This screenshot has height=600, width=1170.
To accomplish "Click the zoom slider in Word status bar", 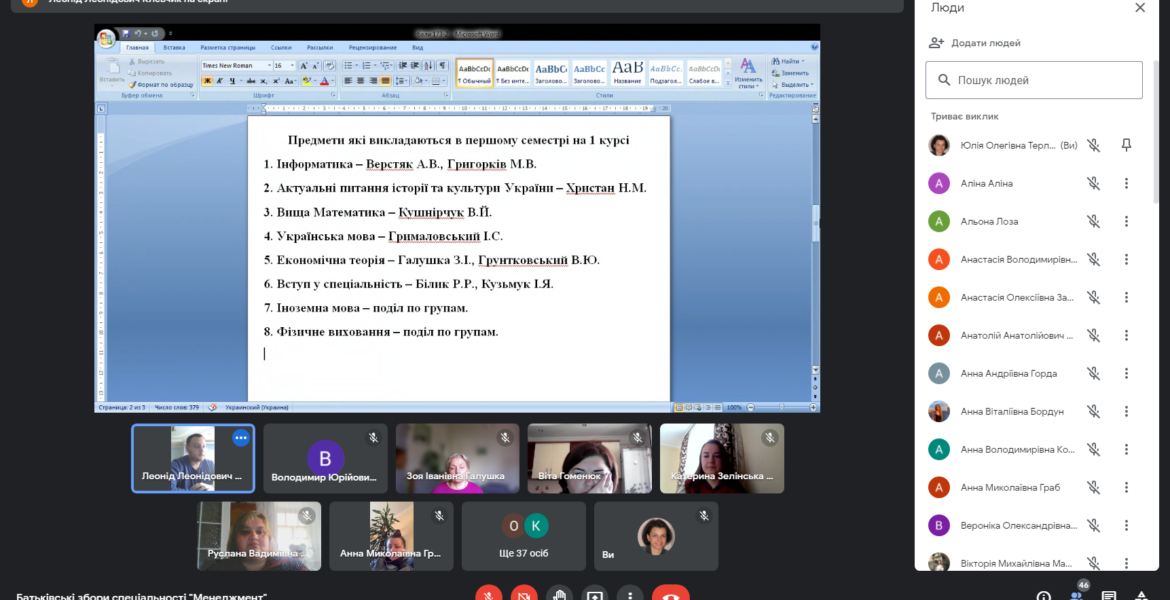I will pos(781,407).
